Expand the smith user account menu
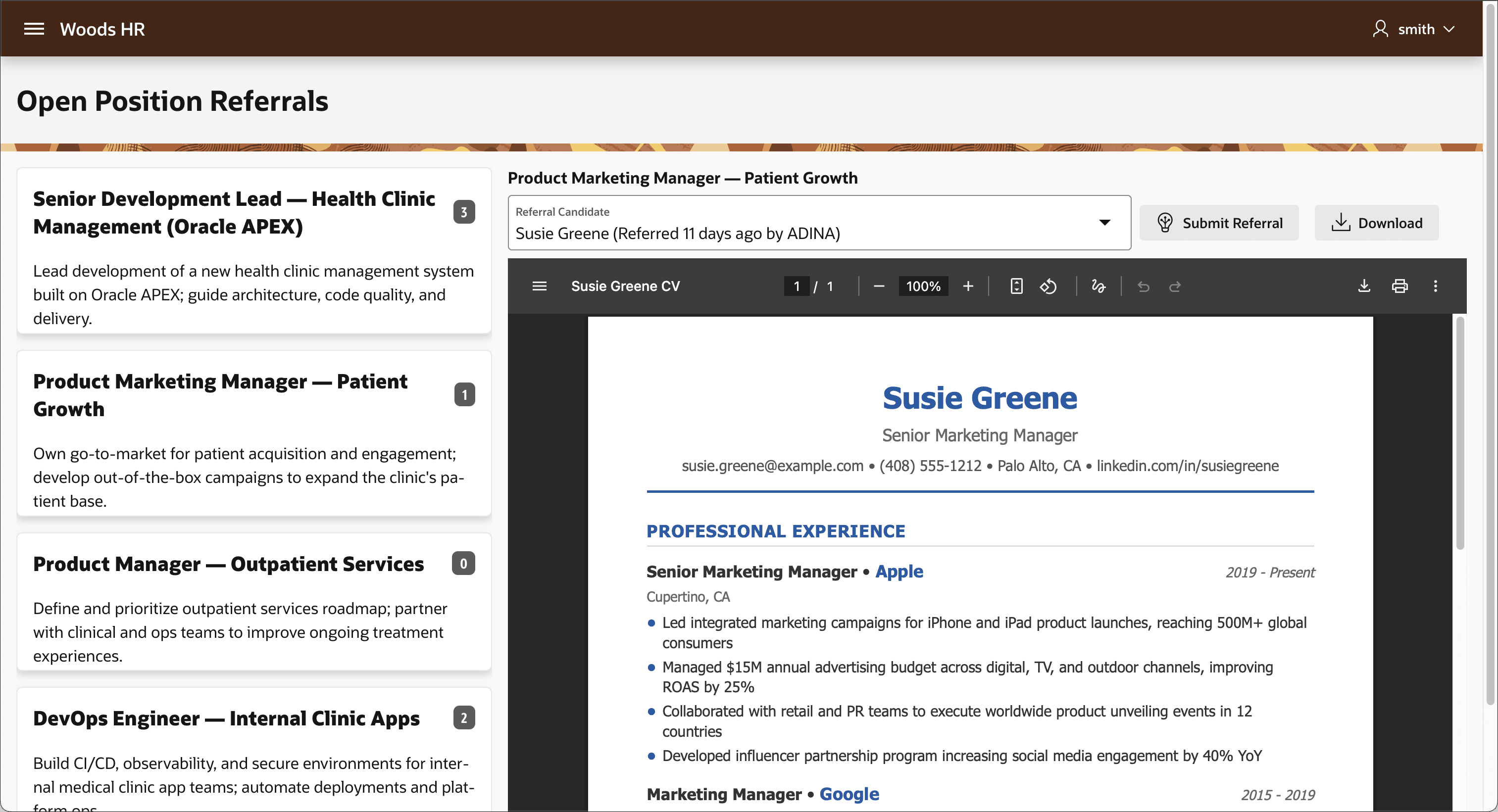Screen dimensions: 1498x812 (1414, 29)
